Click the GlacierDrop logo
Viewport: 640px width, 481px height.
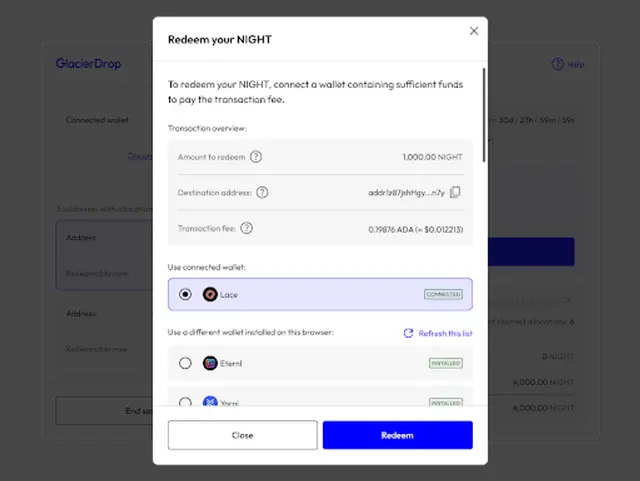pyautogui.click(x=87, y=64)
